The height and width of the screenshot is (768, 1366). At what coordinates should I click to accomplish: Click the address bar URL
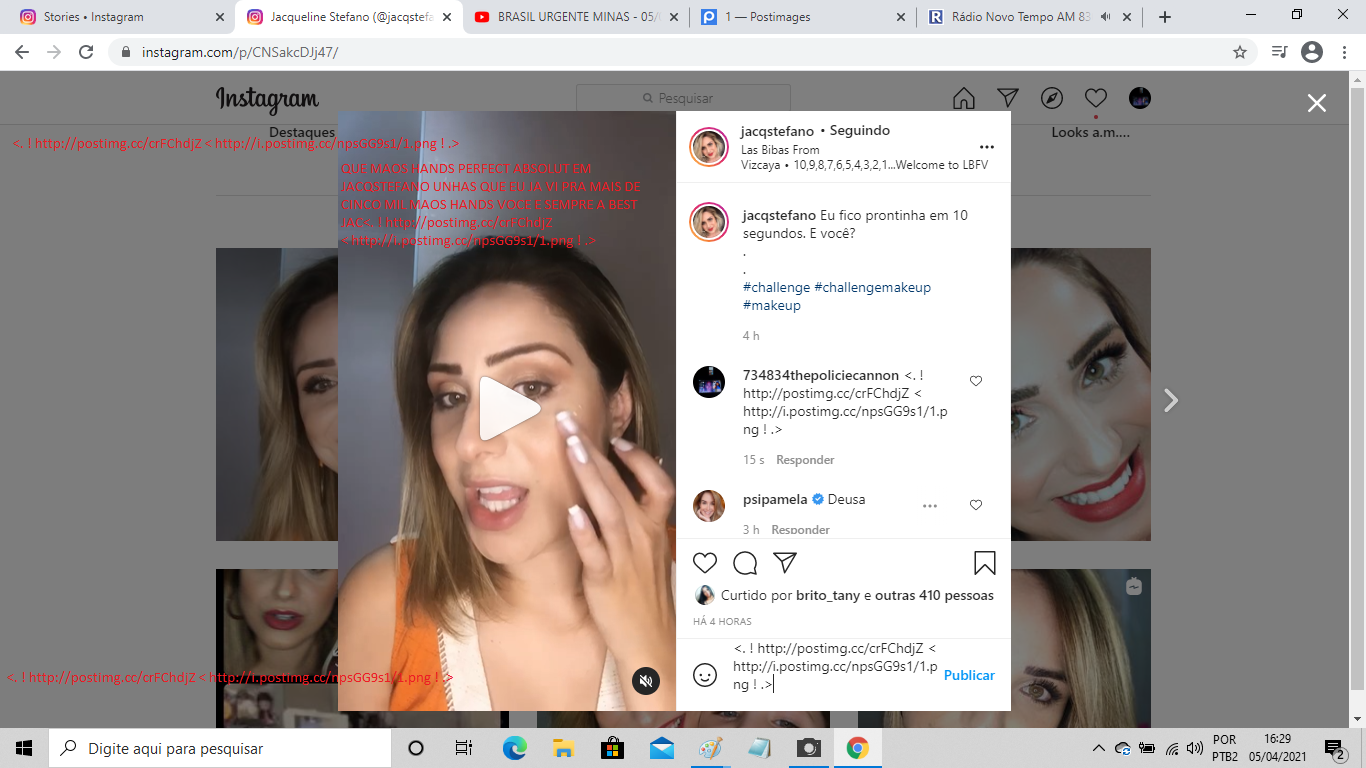(239, 52)
